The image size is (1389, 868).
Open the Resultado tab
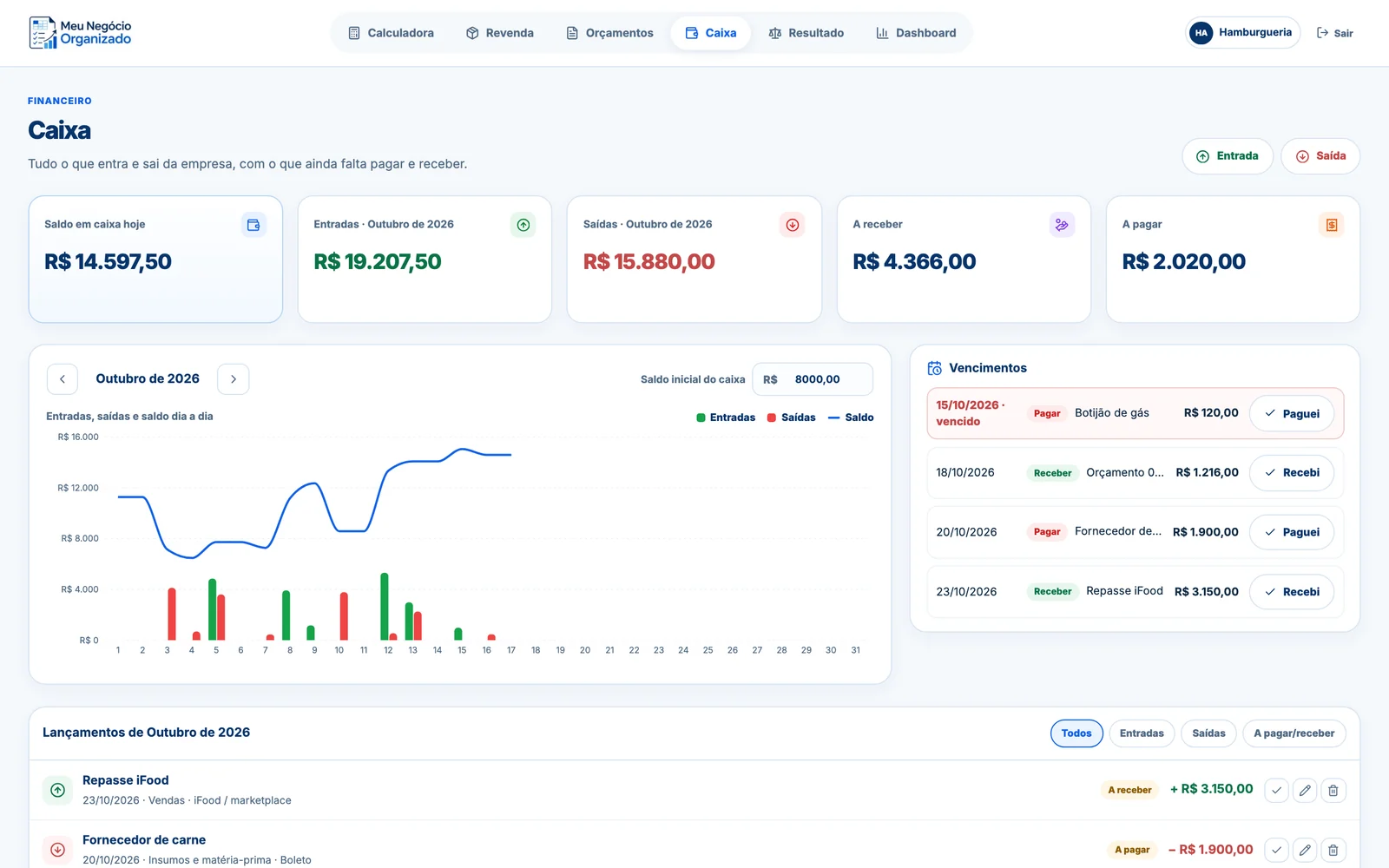(x=806, y=33)
